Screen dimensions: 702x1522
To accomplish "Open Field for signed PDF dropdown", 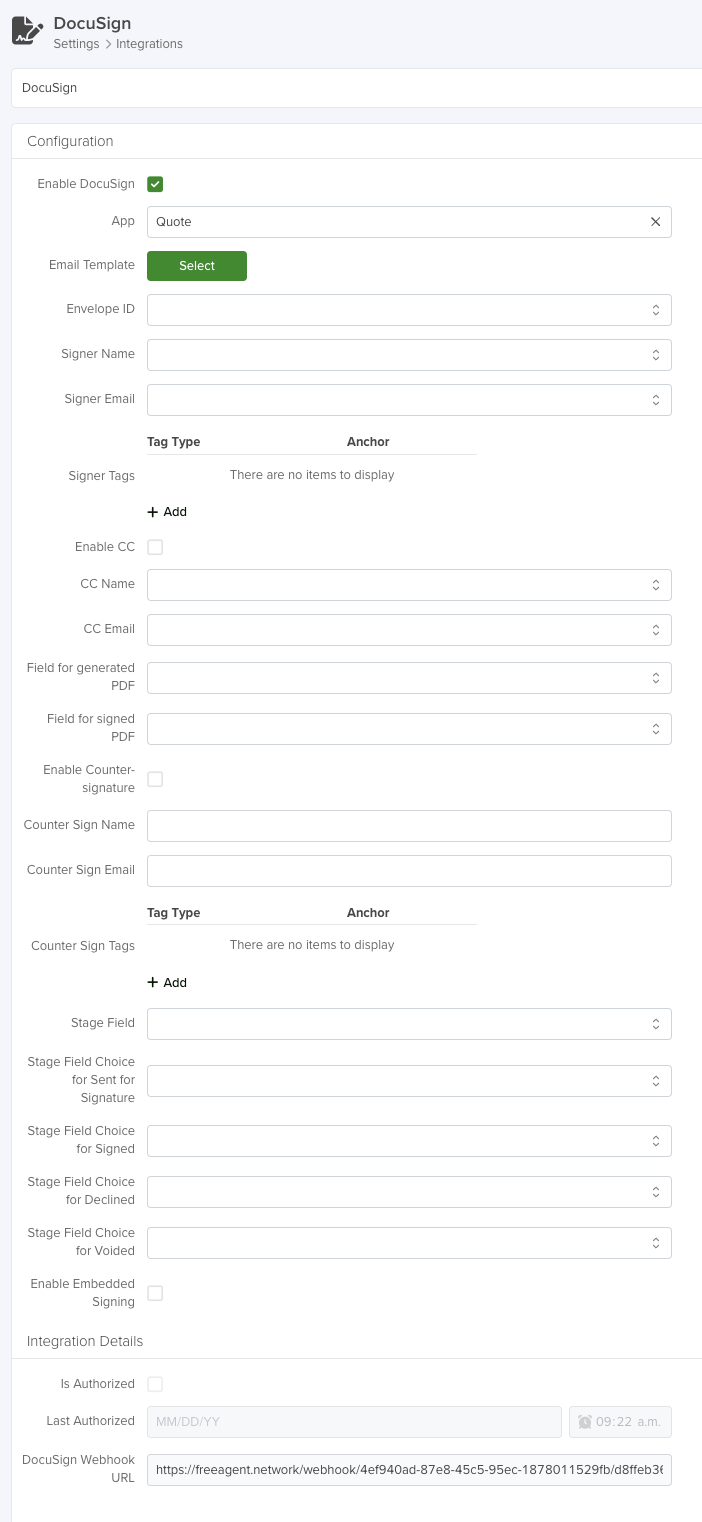I will (409, 729).
